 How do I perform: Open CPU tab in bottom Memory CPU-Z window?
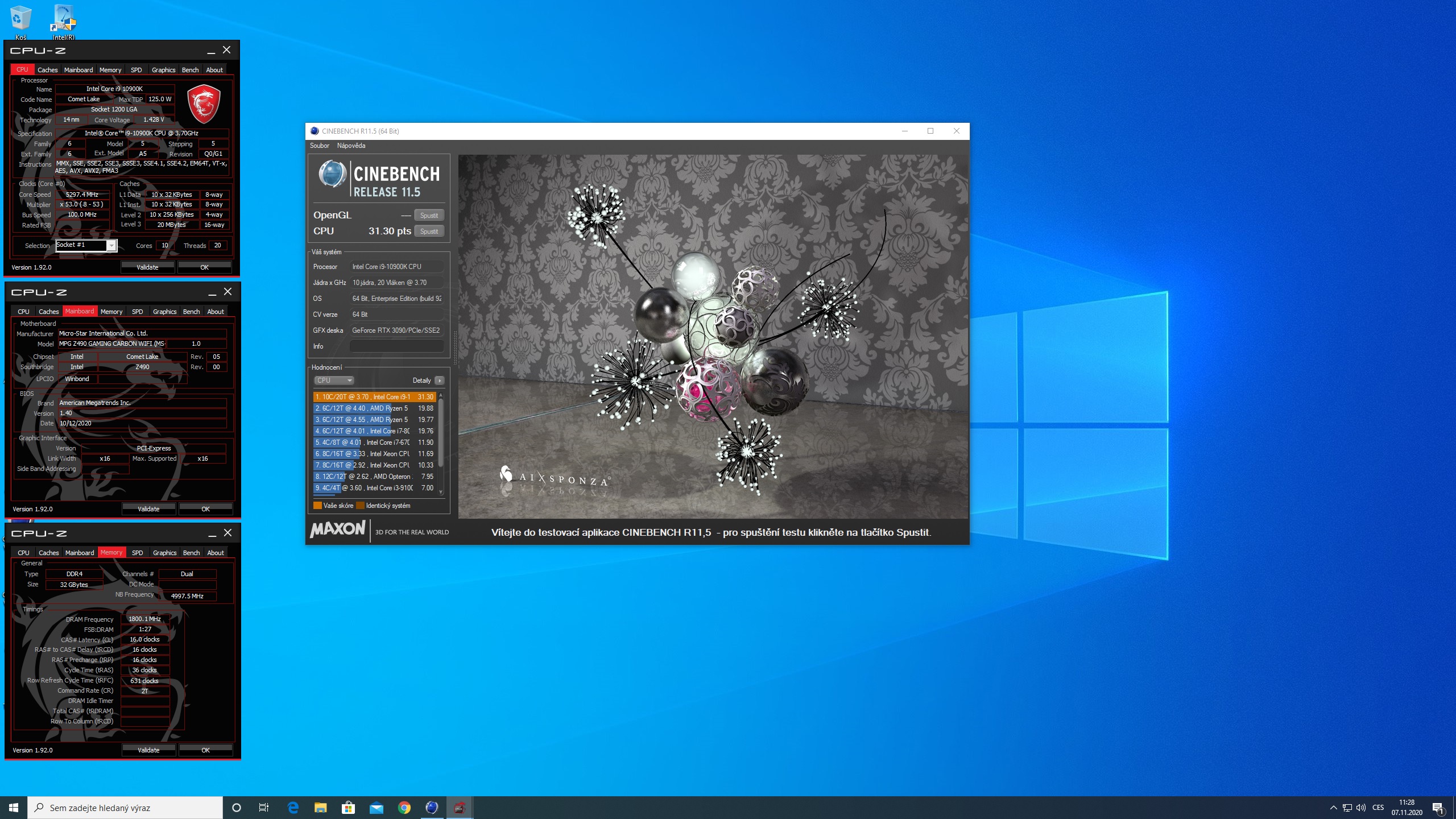click(23, 553)
